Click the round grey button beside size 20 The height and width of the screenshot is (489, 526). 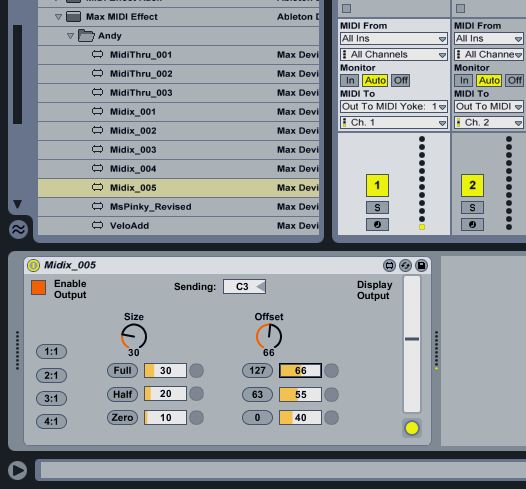tap(197, 394)
